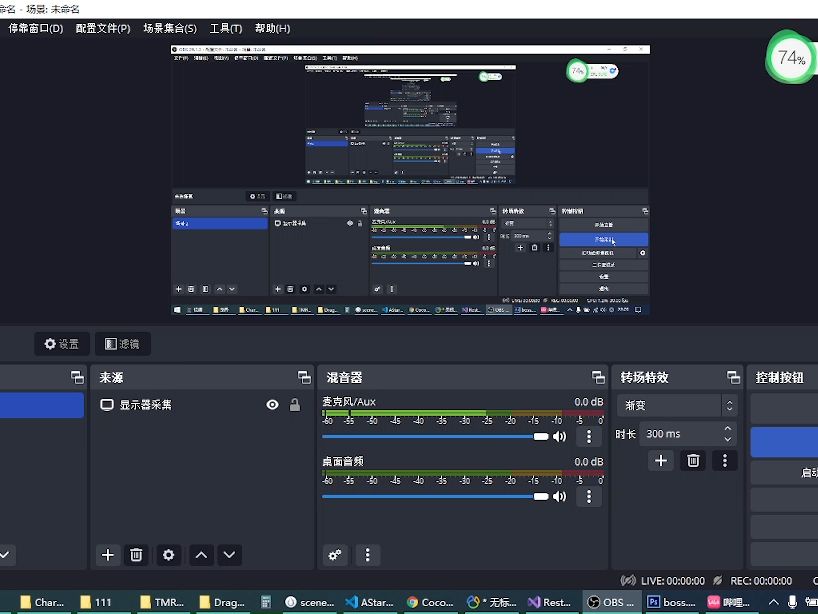Open the 停靠窗口(D) menu
Viewport: 818px width, 614px height.
coord(35,28)
